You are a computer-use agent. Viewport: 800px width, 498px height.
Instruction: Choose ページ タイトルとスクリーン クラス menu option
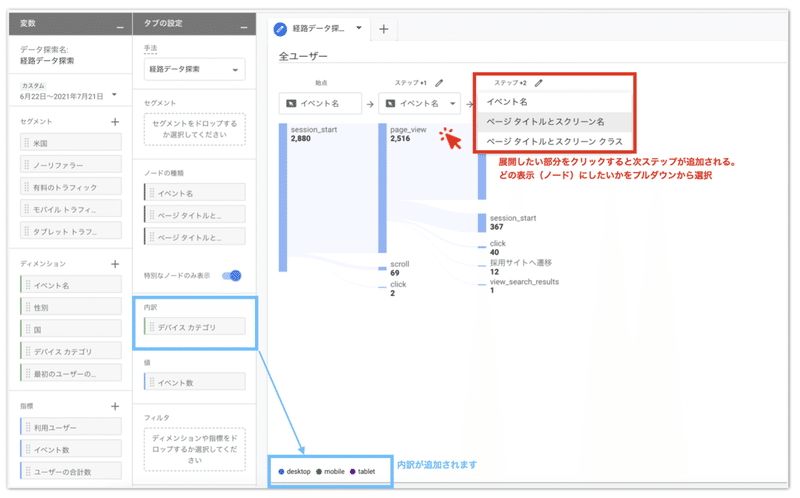point(554,141)
